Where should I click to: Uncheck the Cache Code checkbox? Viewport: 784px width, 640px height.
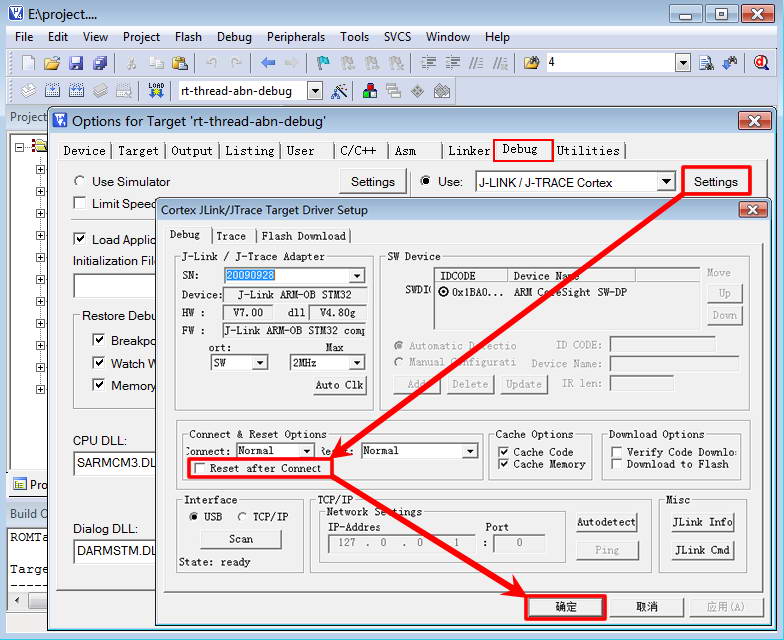point(504,452)
